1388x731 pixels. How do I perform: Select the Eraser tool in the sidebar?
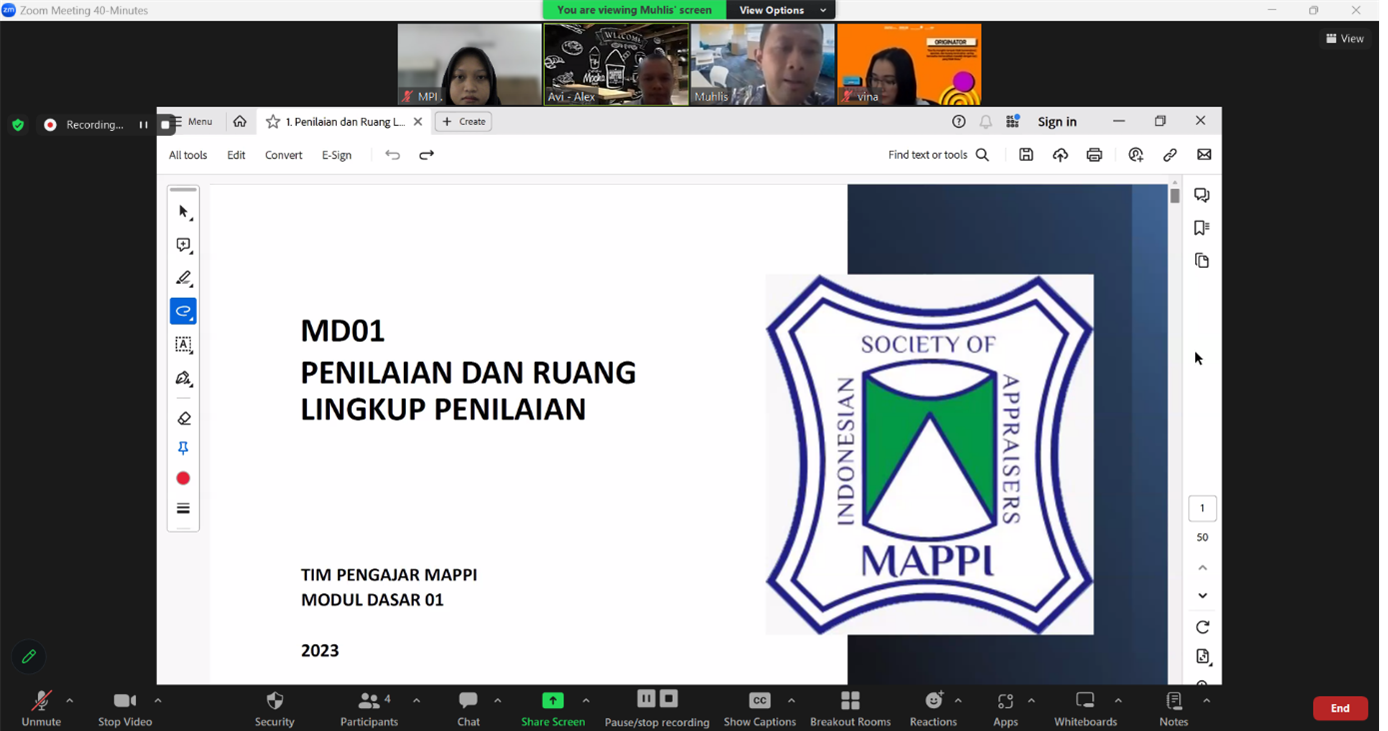(183, 417)
